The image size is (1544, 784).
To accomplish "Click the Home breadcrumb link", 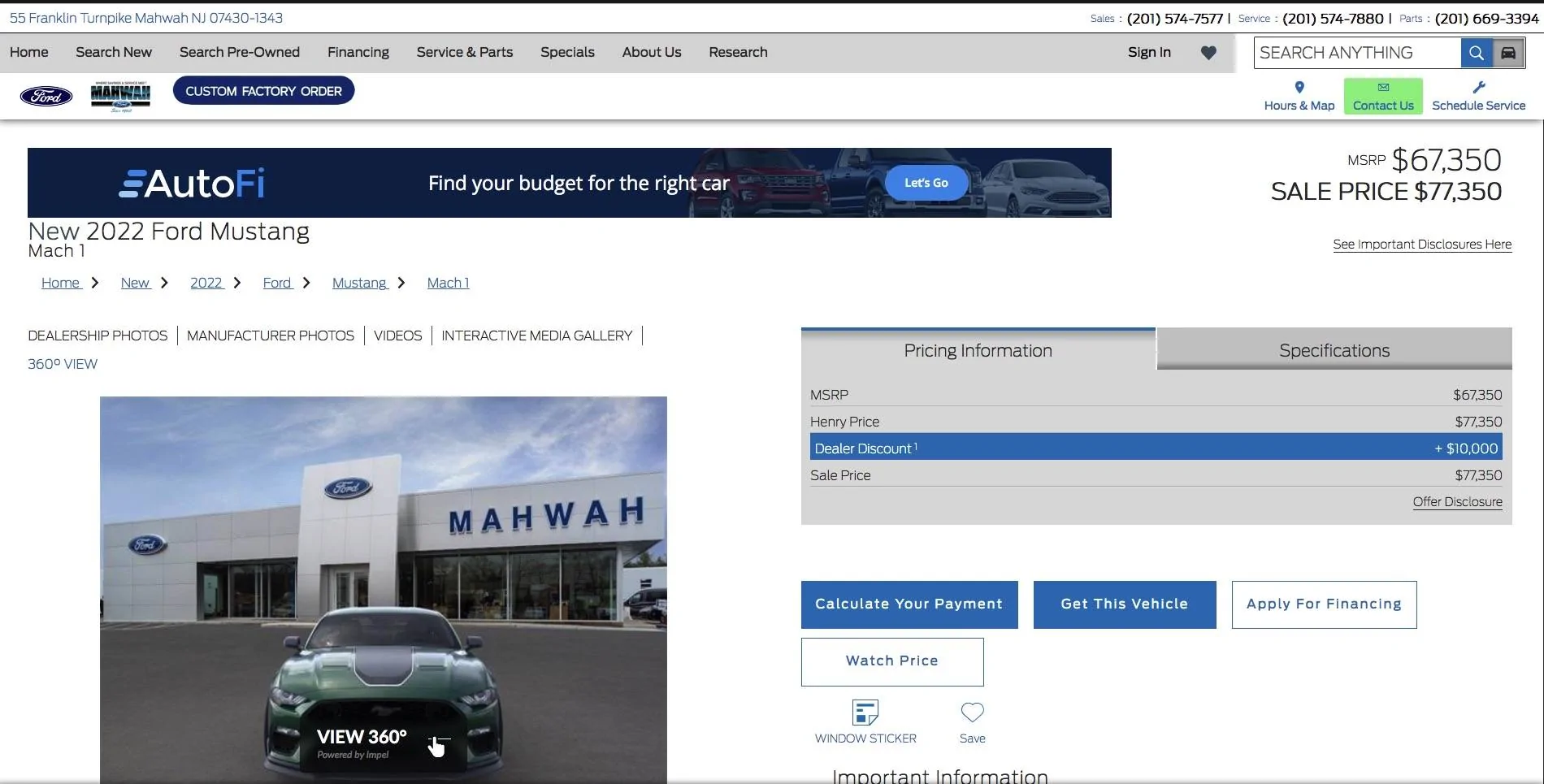I will point(61,283).
